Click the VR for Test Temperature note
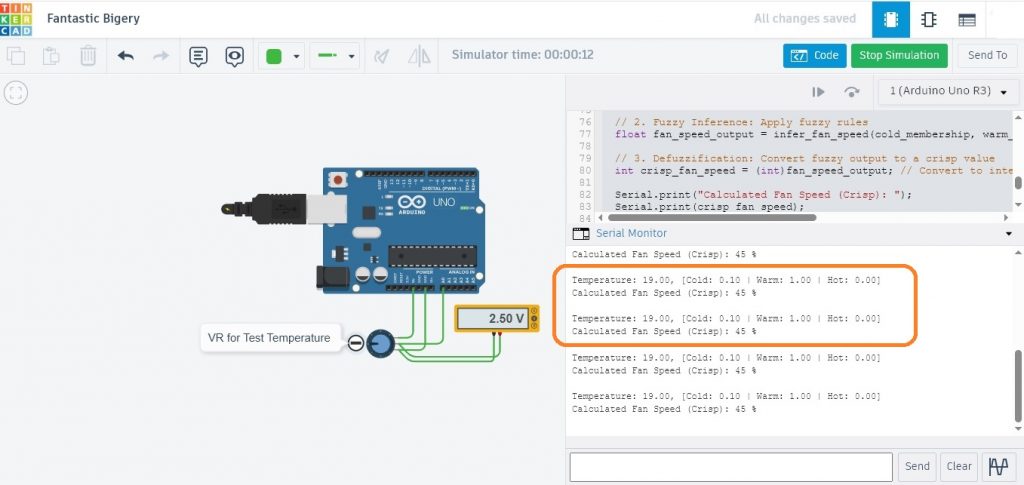Viewport: 1024px width, 485px height. (x=270, y=338)
